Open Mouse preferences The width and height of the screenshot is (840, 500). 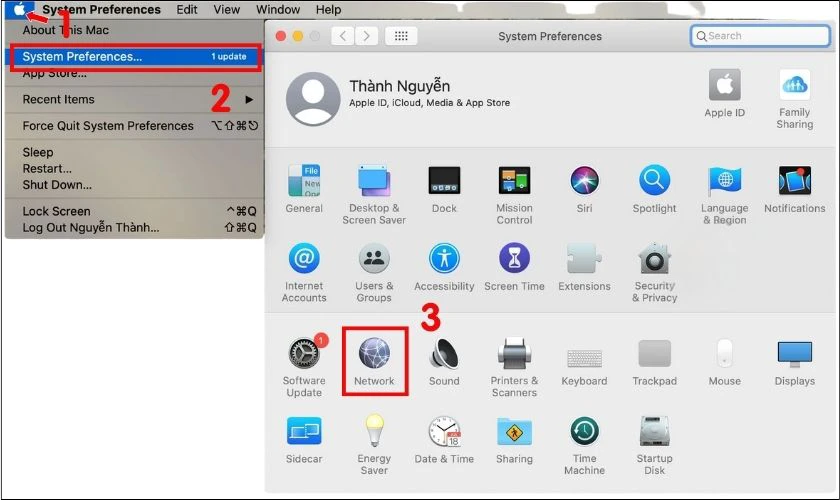pos(724,362)
